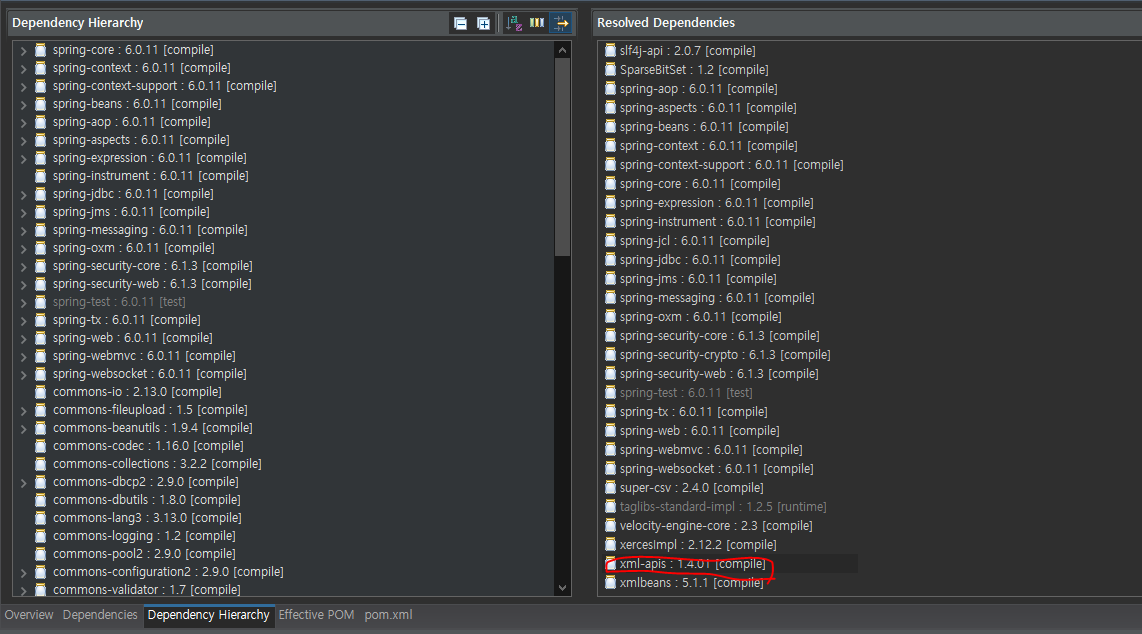Click hierarchy scrollbar down arrow
Screen dimensions: 1142x634
point(562,587)
